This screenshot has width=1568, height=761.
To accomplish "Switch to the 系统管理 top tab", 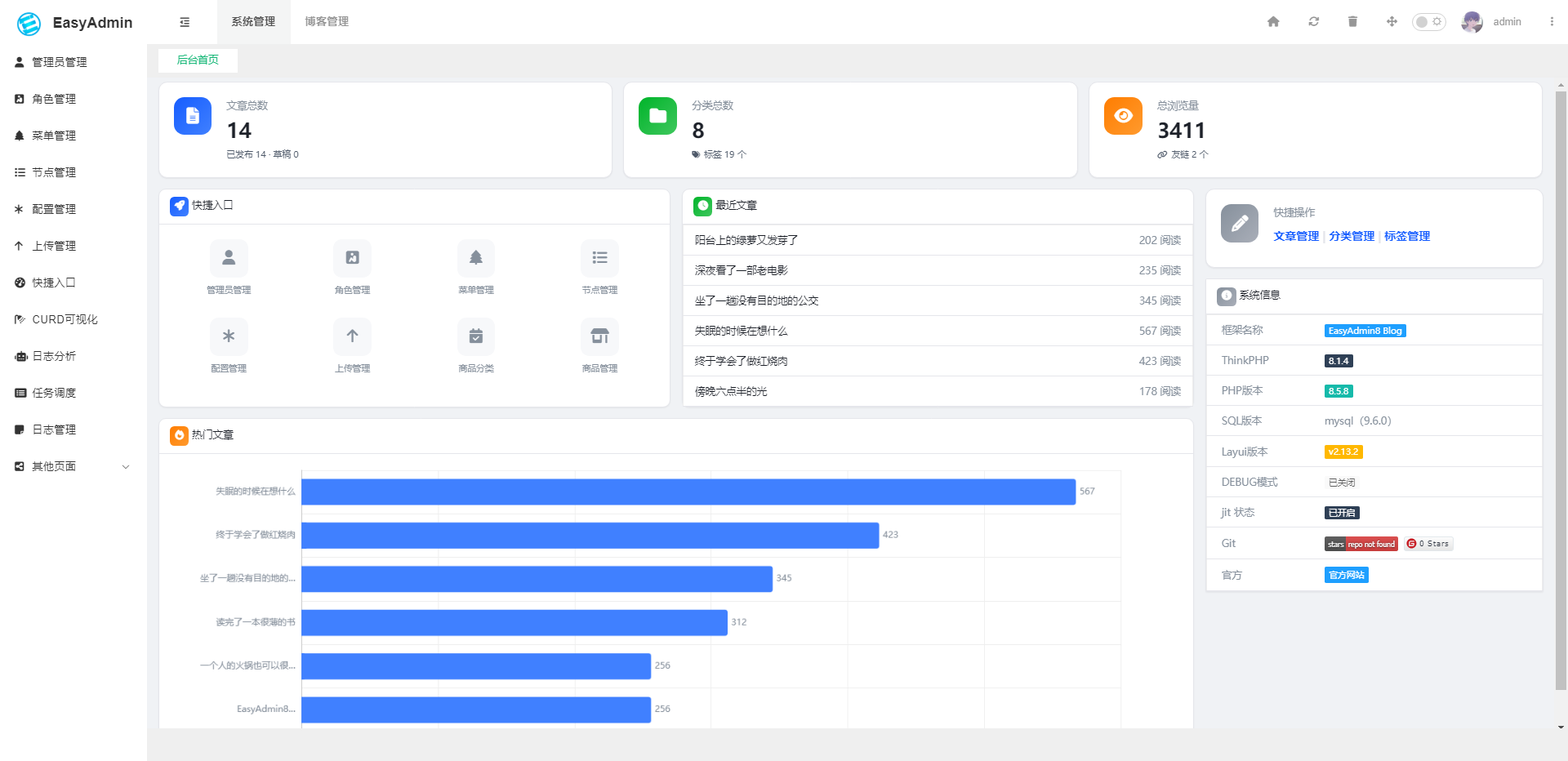I will pyautogui.click(x=253, y=22).
